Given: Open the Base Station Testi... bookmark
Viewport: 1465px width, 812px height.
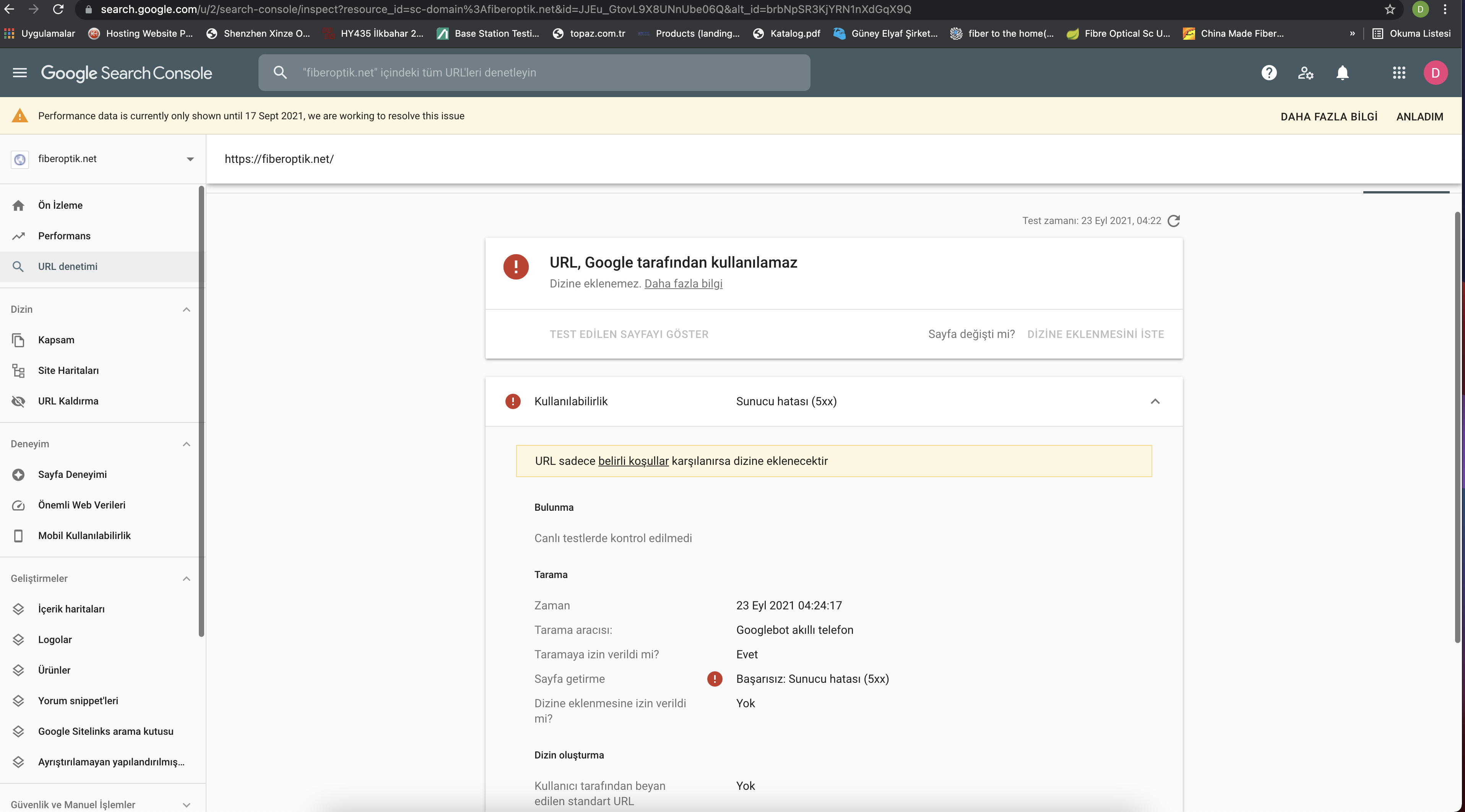Looking at the screenshot, I should pyautogui.click(x=489, y=34).
